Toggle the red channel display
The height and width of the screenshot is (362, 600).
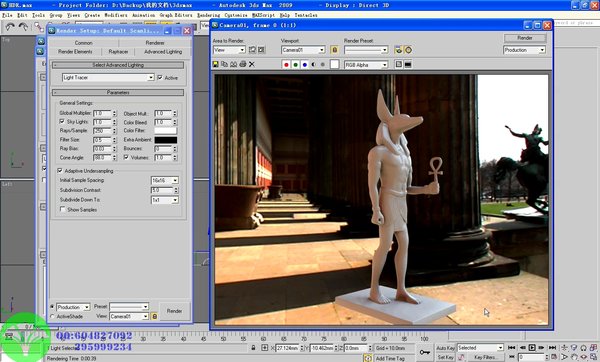(286, 65)
